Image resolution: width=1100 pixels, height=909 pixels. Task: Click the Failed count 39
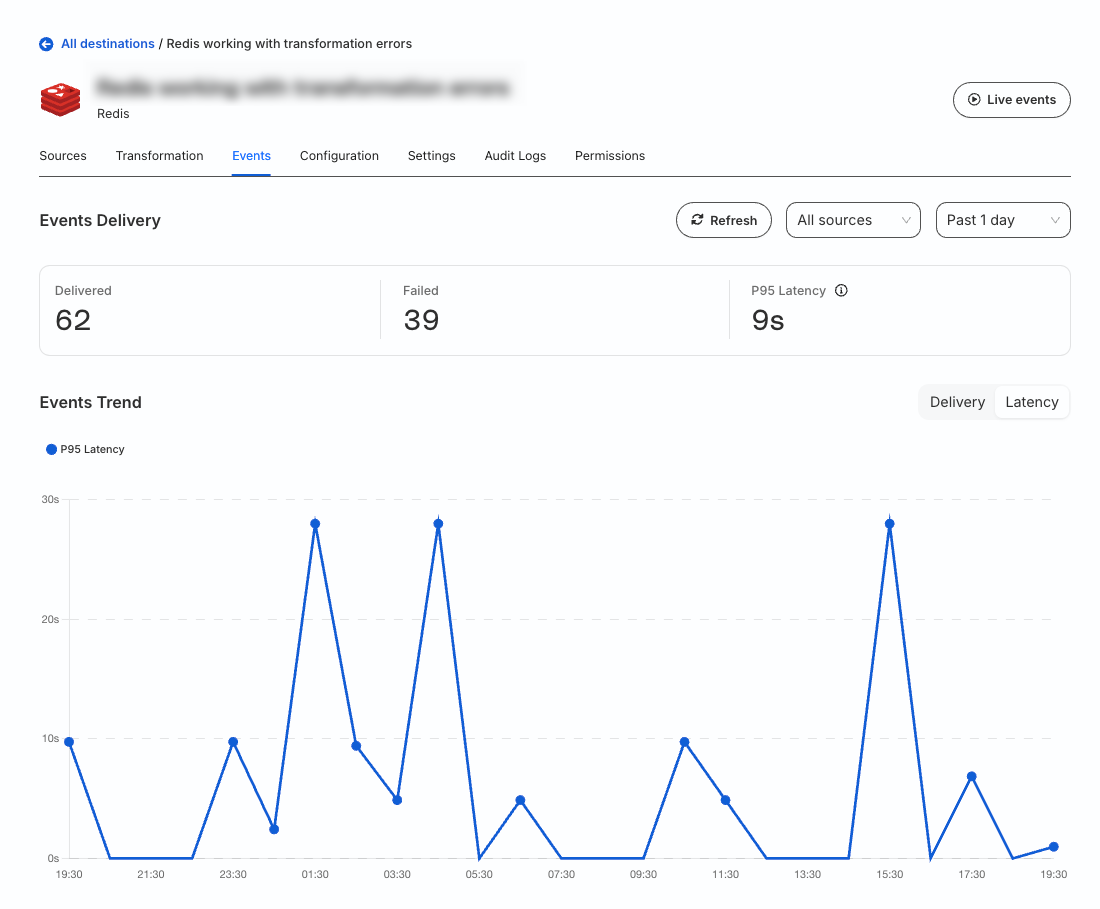pos(421,321)
